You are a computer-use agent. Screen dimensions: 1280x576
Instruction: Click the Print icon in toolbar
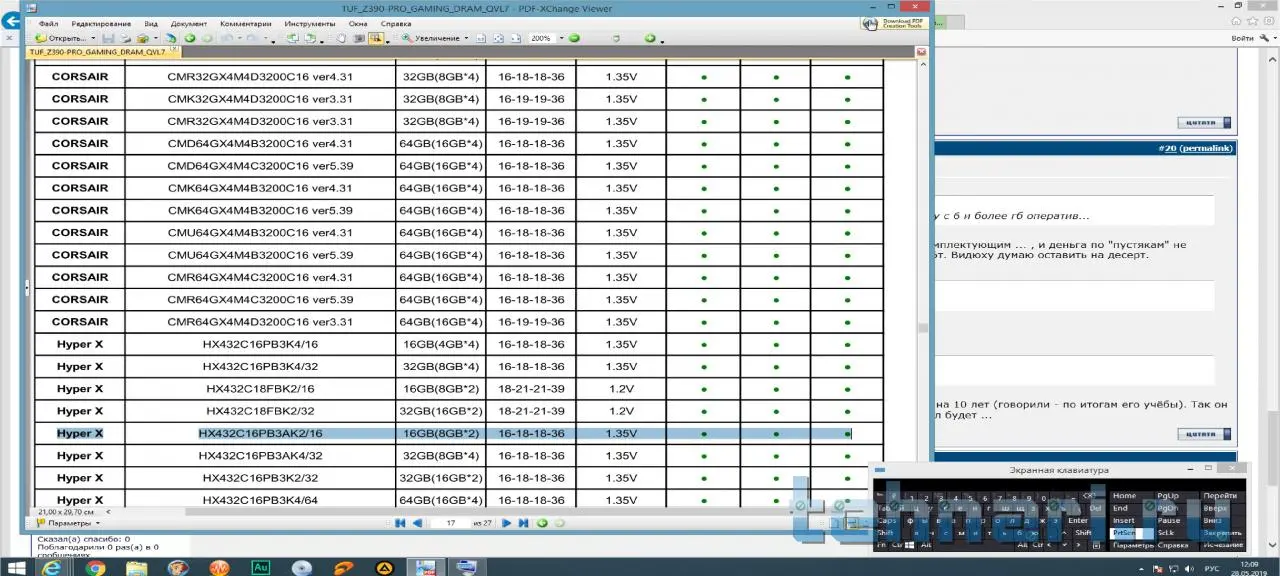tap(125, 38)
